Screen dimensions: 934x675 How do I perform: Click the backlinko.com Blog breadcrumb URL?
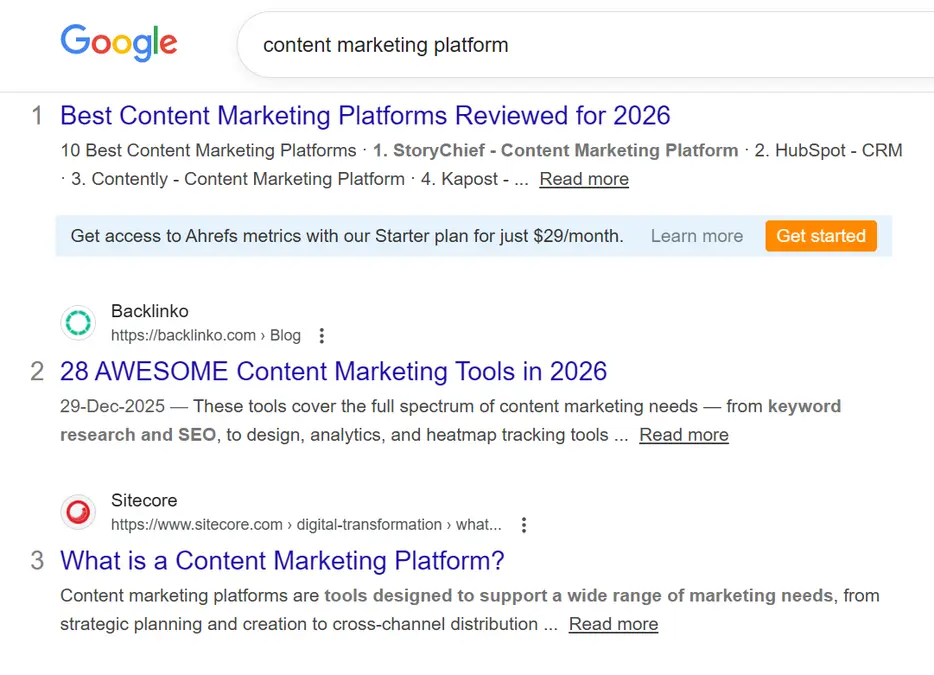[x=205, y=336]
